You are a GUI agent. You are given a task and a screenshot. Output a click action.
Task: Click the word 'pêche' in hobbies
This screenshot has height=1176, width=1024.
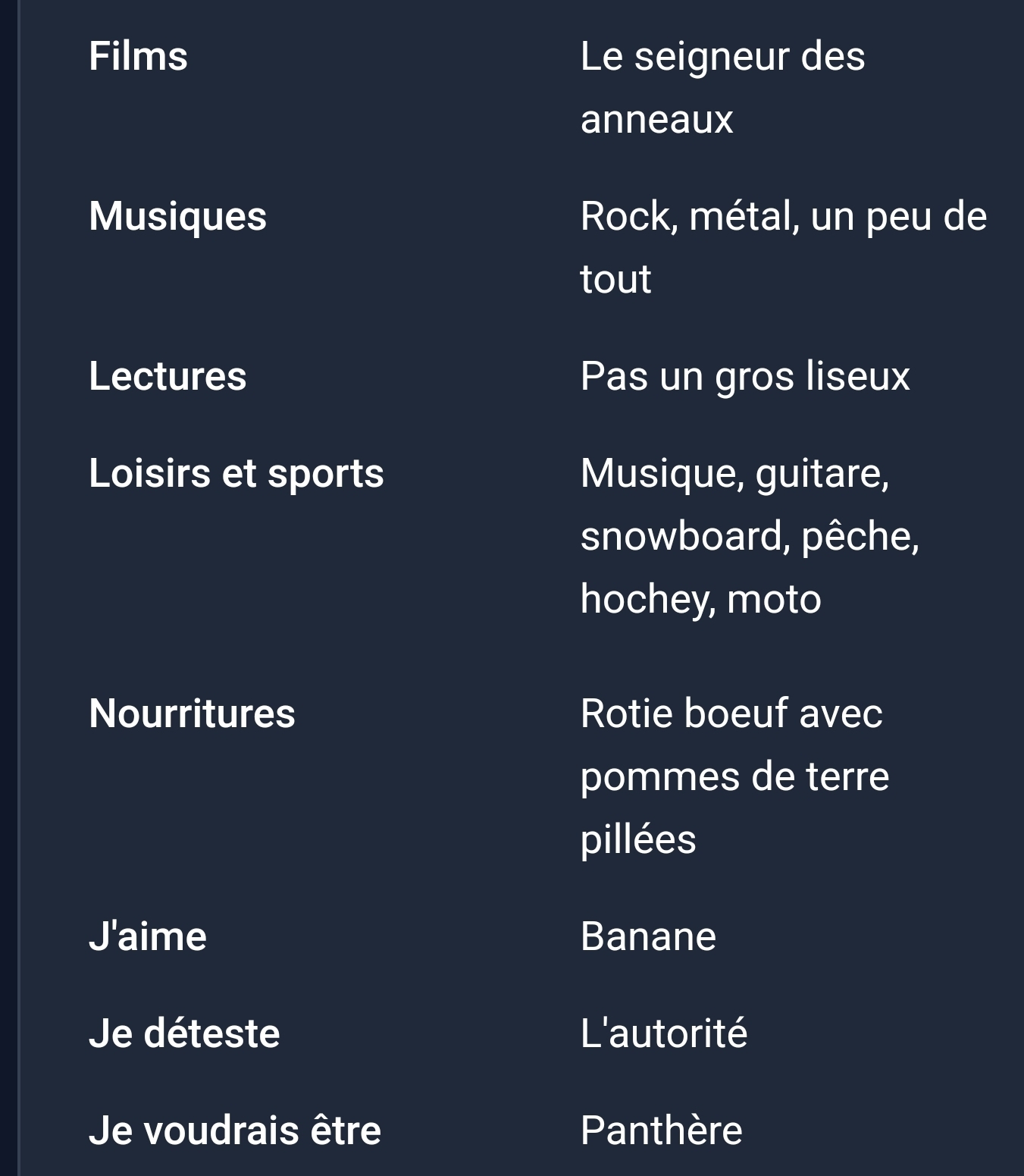pyautogui.click(x=858, y=537)
